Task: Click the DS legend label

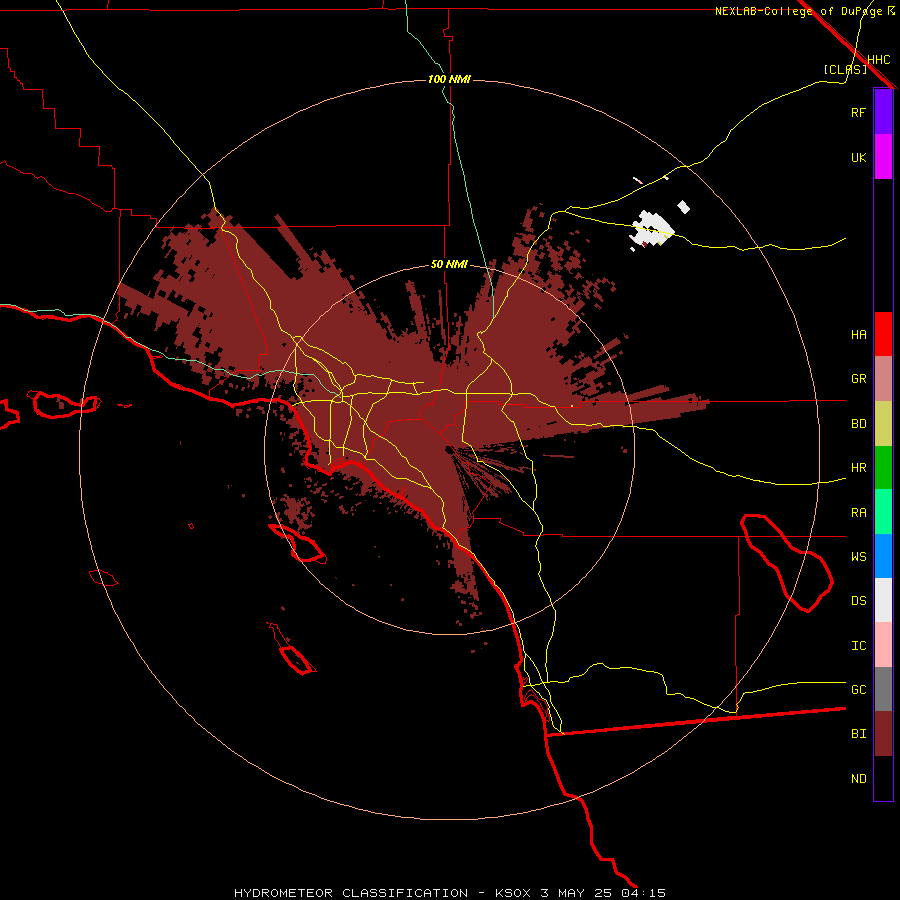Action: (x=858, y=601)
